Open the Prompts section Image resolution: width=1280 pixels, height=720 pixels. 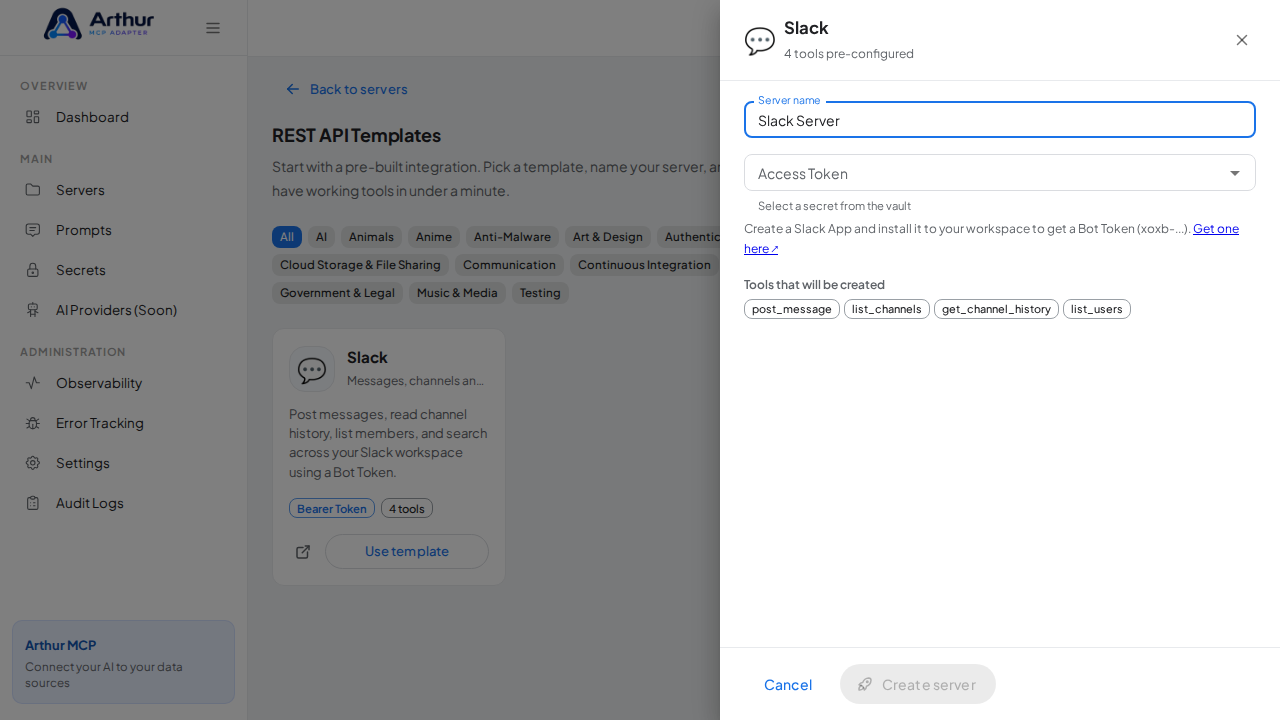click(123, 230)
